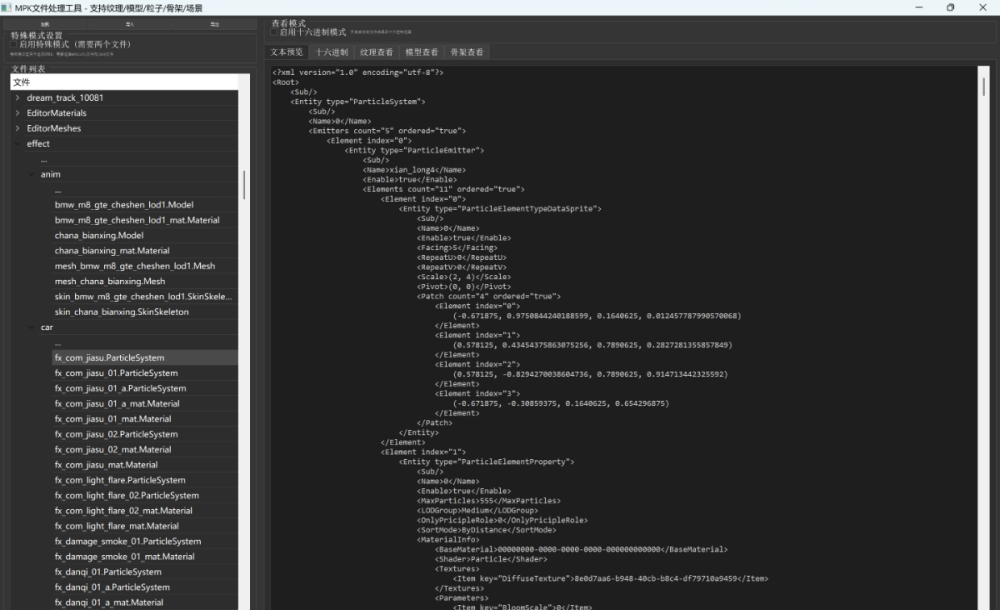The width and height of the screenshot is (1000, 610).
Task: Switch to the 十六进制 tab
Action: (332, 52)
